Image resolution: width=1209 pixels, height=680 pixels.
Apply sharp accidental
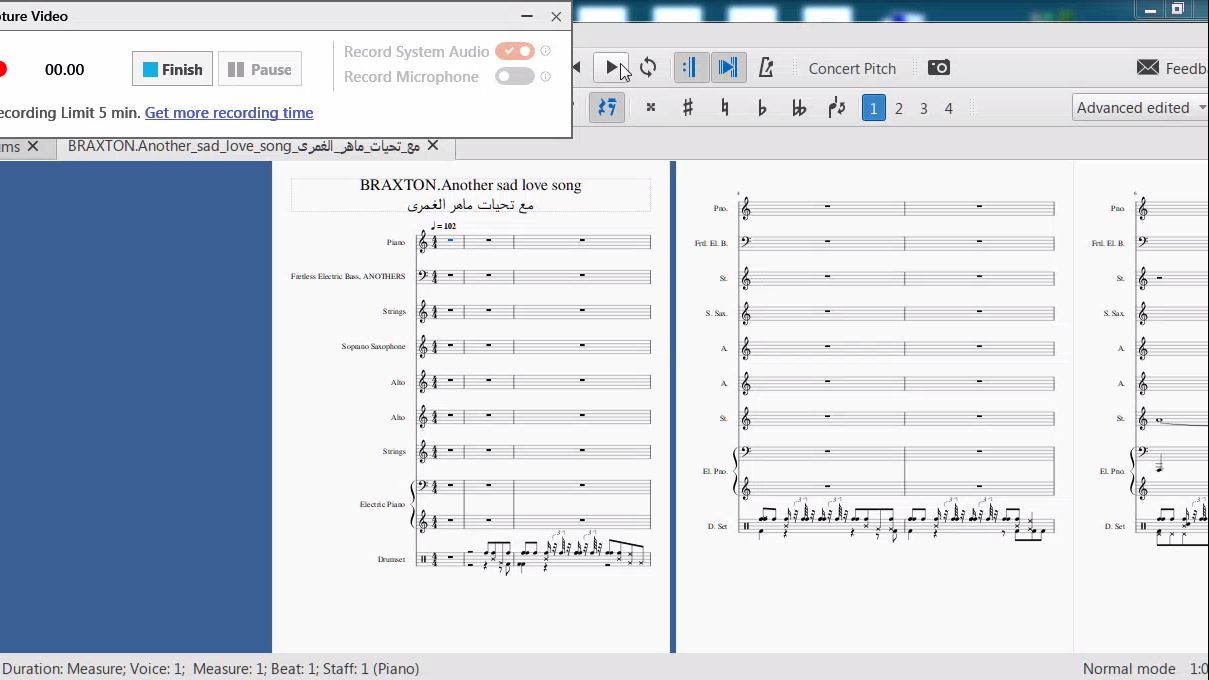(x=688, y=108)
